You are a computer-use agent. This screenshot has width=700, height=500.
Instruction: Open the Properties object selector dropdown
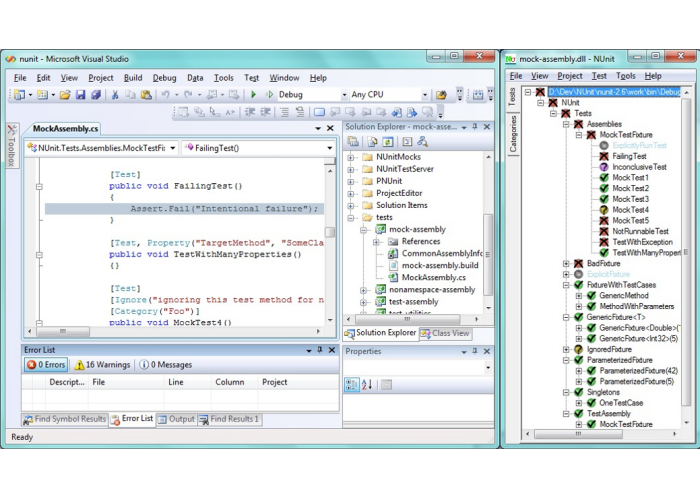click(x=488, y=367)
